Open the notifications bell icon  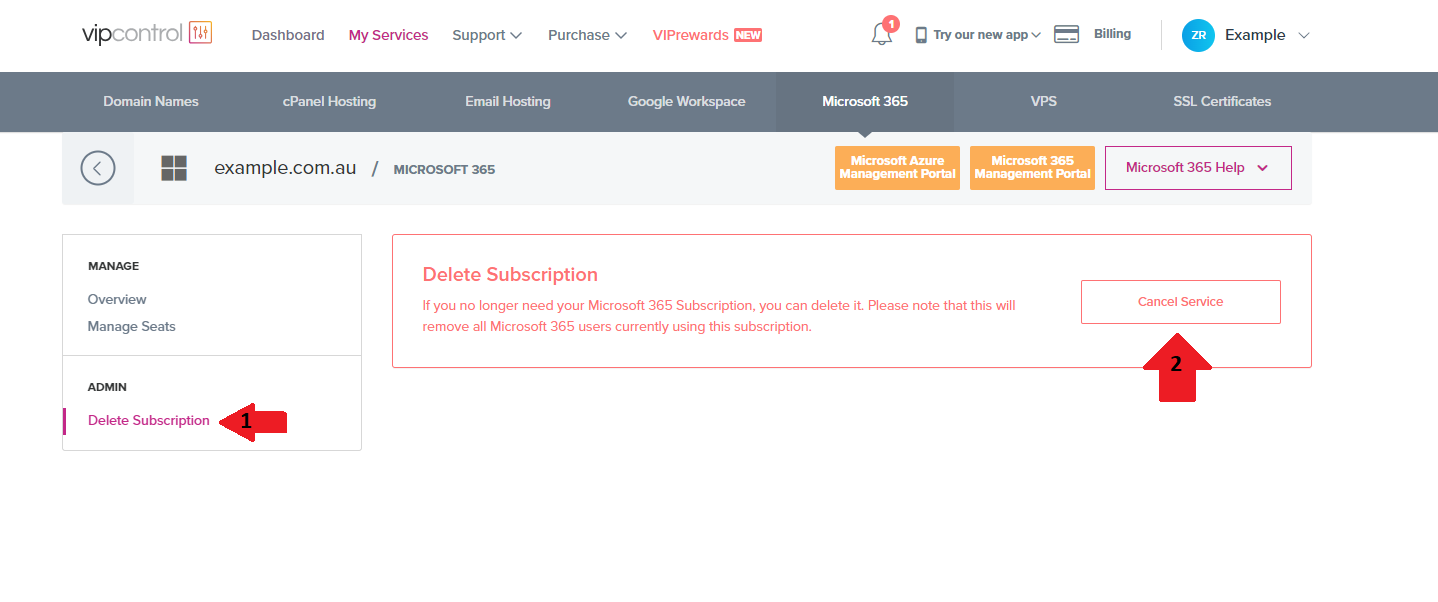tap(882, 34)
